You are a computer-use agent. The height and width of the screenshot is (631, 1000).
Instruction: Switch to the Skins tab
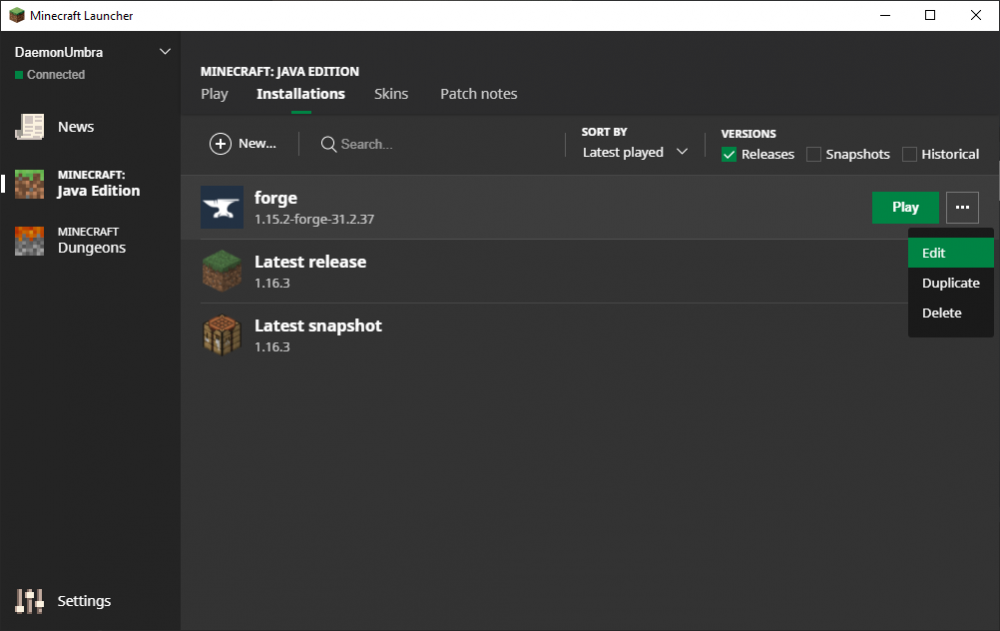coord(391,94)
